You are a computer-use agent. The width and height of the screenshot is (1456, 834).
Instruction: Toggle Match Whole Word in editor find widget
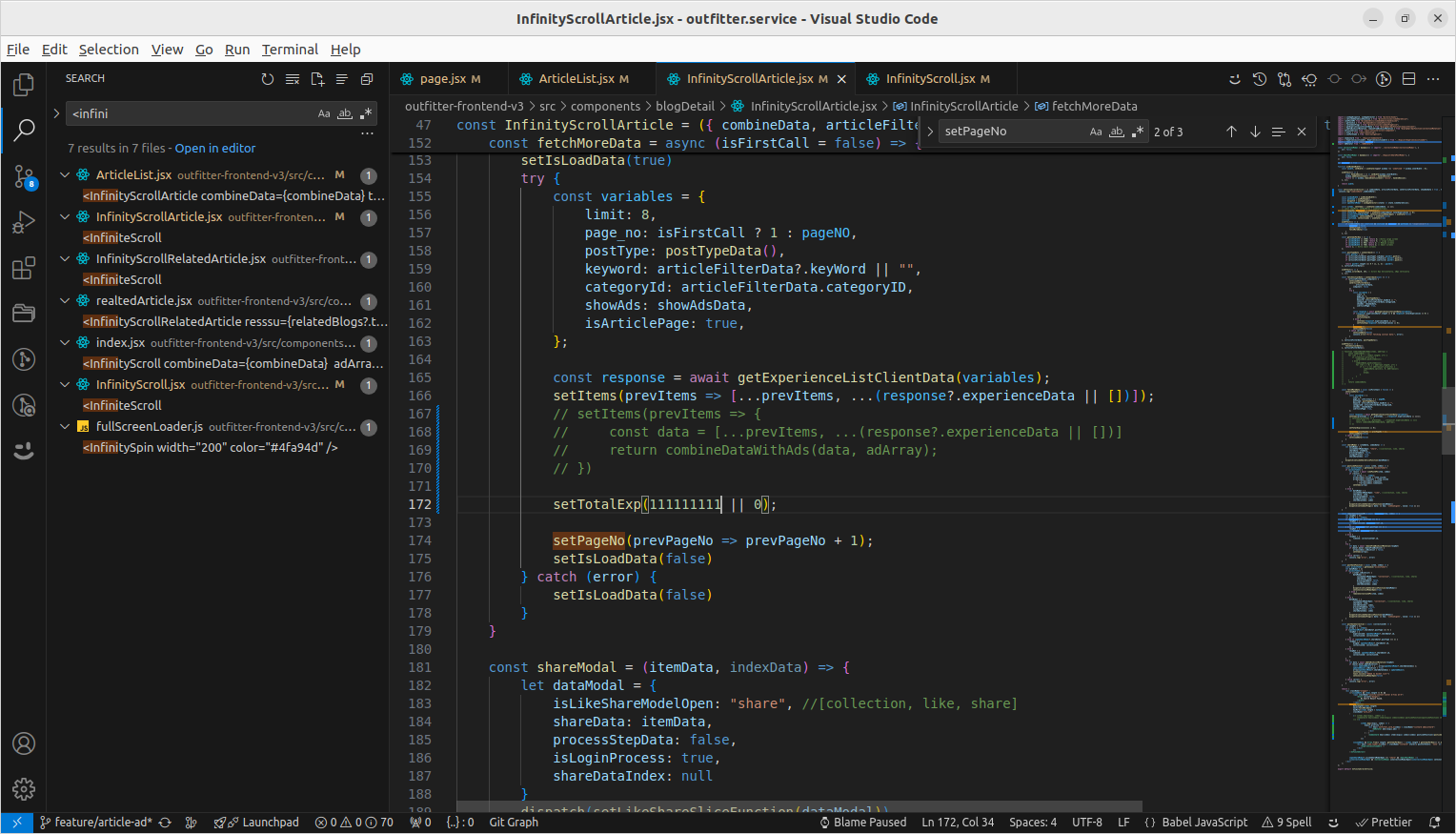click(x=1117, y=132)
